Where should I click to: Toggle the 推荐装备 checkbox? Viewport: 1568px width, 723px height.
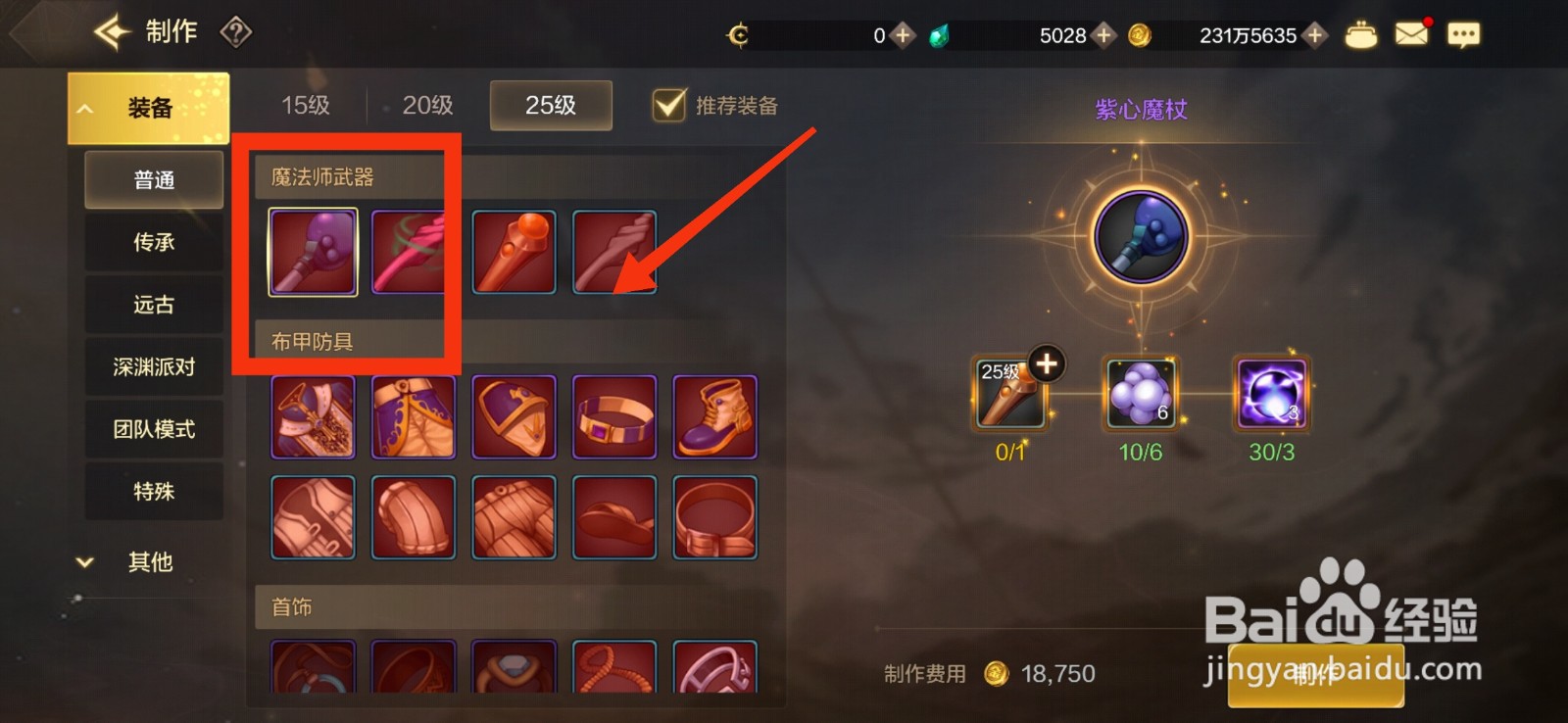669,105
